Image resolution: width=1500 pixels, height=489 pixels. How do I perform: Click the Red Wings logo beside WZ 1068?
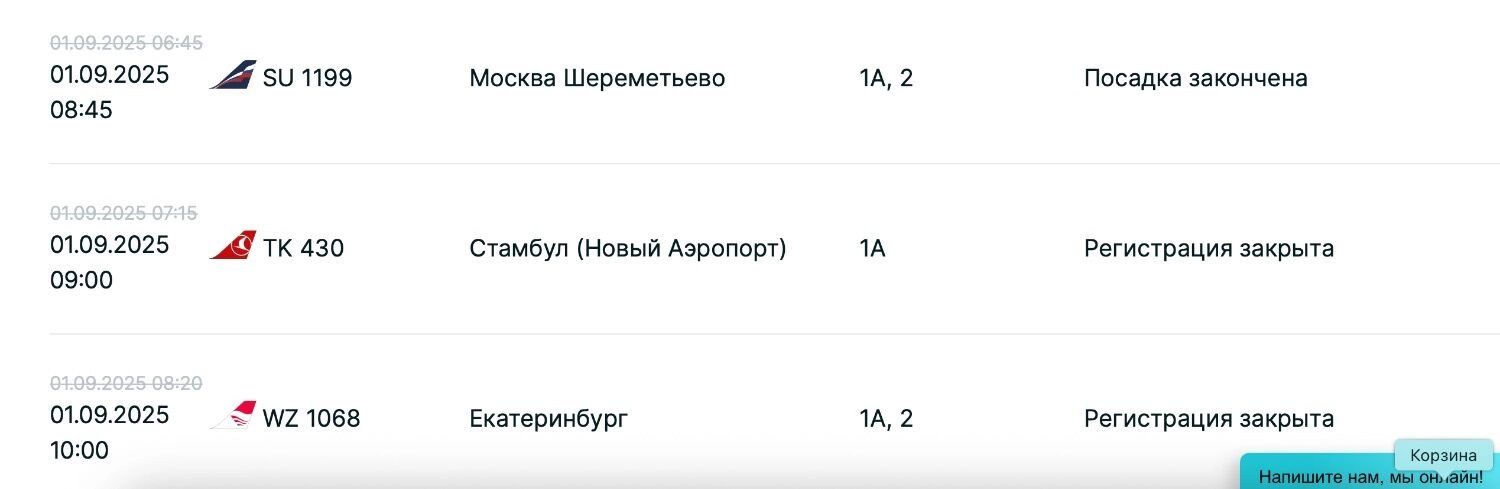coord(232,416)
